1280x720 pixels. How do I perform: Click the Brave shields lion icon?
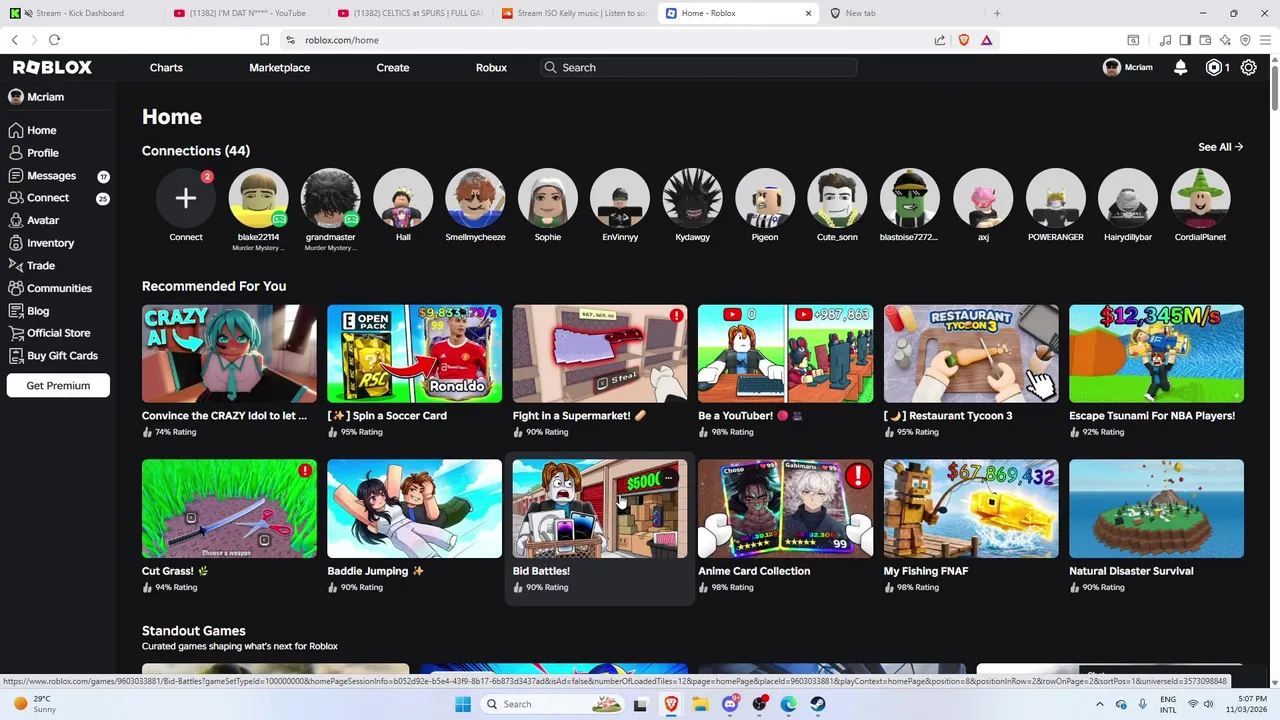tap(964, 40)
